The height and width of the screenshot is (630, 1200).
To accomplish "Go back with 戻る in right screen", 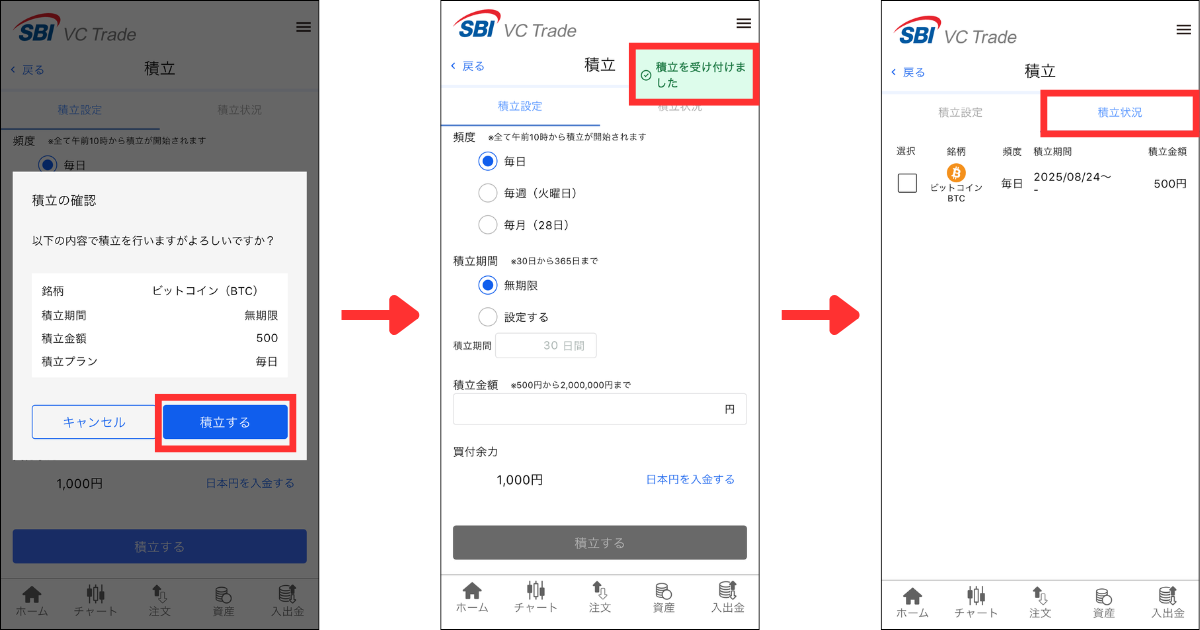I will 908,72.
